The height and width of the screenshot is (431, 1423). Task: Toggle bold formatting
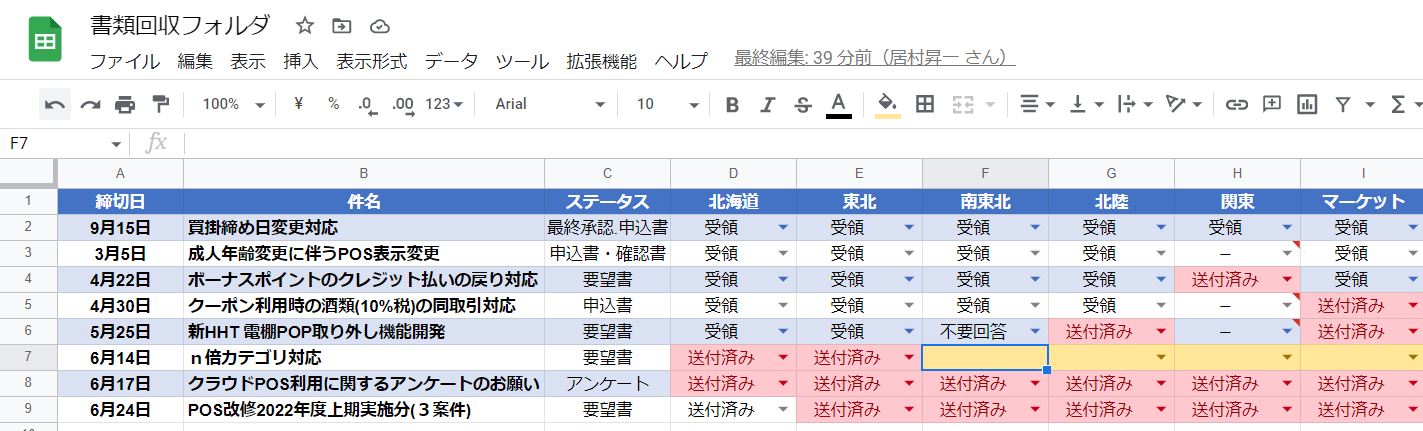pos(732,104)
